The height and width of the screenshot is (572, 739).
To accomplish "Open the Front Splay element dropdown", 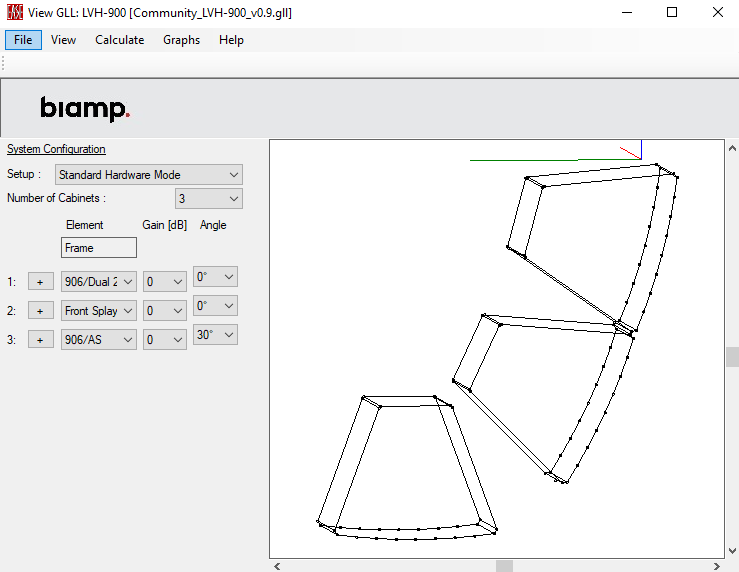I will [99, 311].
